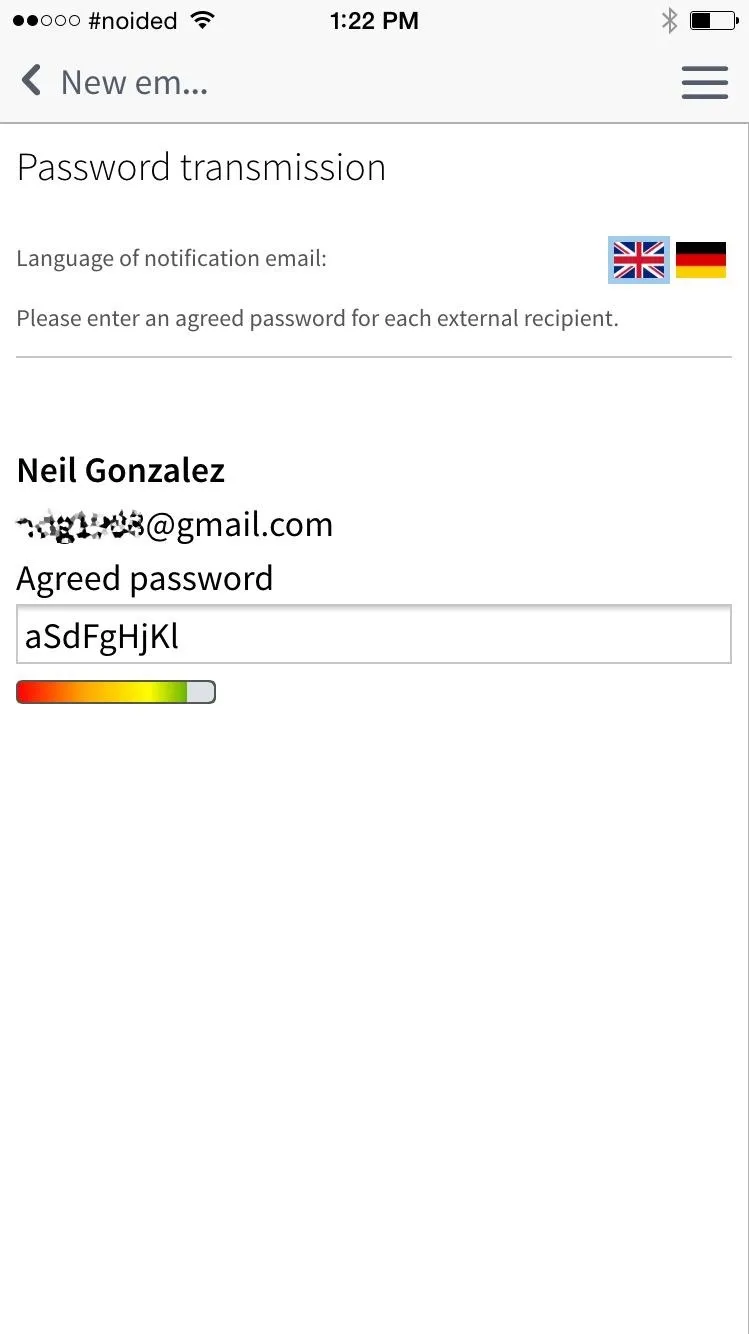Switch notification language to German flag
The width and height of the screenshot is (749, 1334).
pos(701,260)
